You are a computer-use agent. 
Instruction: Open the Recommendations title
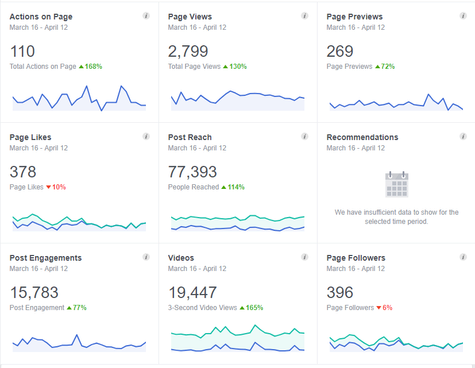(362, 137)
